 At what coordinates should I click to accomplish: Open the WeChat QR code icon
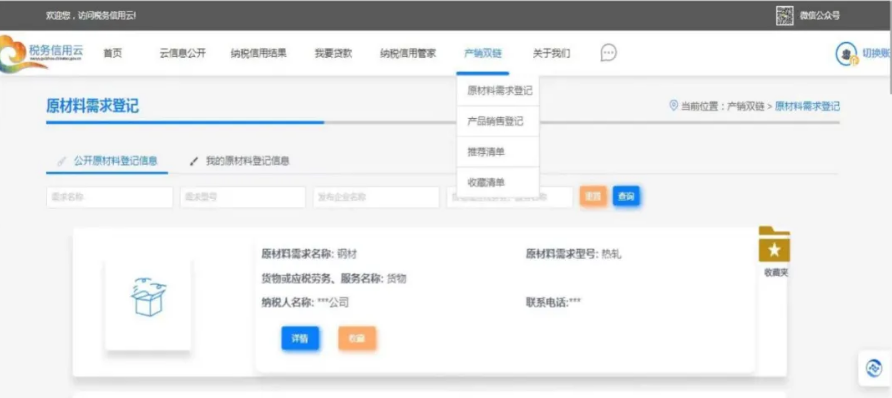pyautogui.click(x=784, y=16)
